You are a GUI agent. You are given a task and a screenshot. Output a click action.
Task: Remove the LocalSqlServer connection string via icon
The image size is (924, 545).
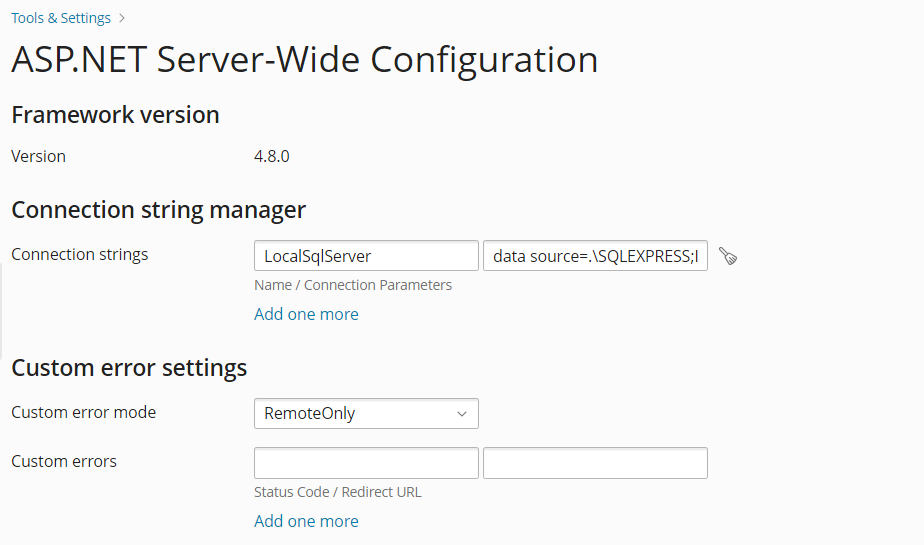pos(728,256)
